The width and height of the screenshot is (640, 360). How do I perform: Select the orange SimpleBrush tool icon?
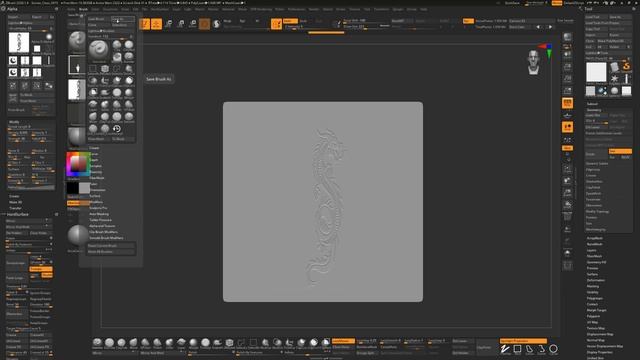coord(626,67)
